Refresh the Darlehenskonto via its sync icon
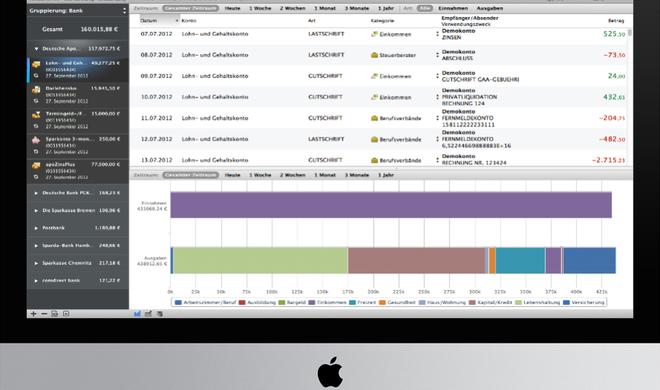 click(36, 101)
